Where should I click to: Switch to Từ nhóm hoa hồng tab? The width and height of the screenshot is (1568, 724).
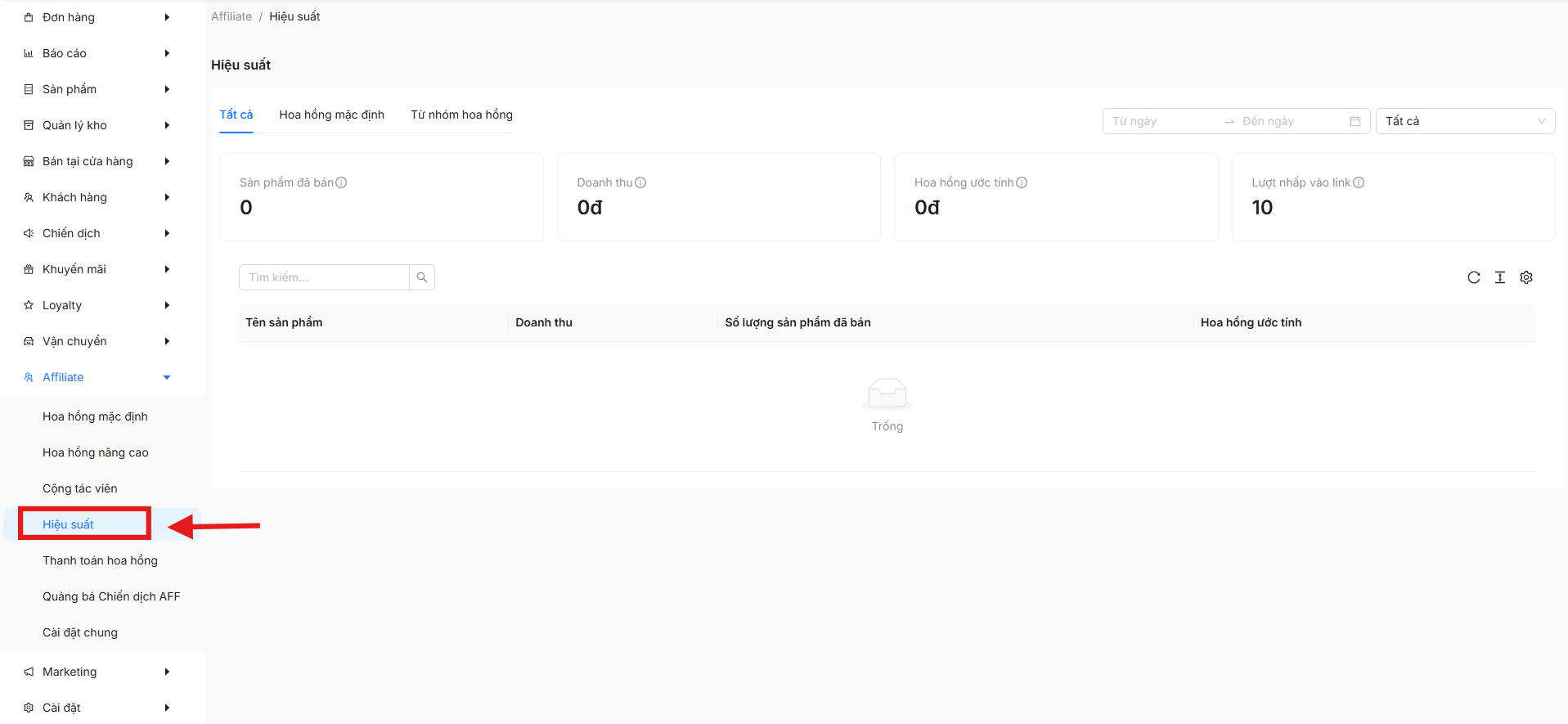click(461, 115)
